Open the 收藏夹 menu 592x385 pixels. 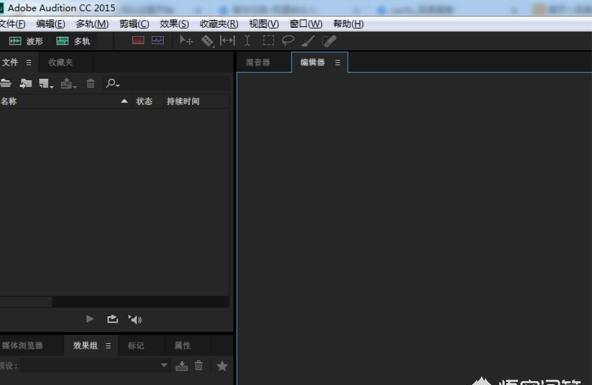[219, 24]
